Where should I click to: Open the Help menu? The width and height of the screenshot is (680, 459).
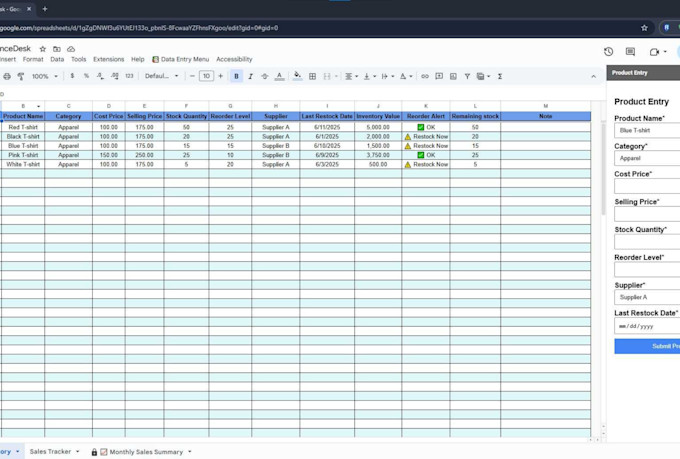coord(137,59)
